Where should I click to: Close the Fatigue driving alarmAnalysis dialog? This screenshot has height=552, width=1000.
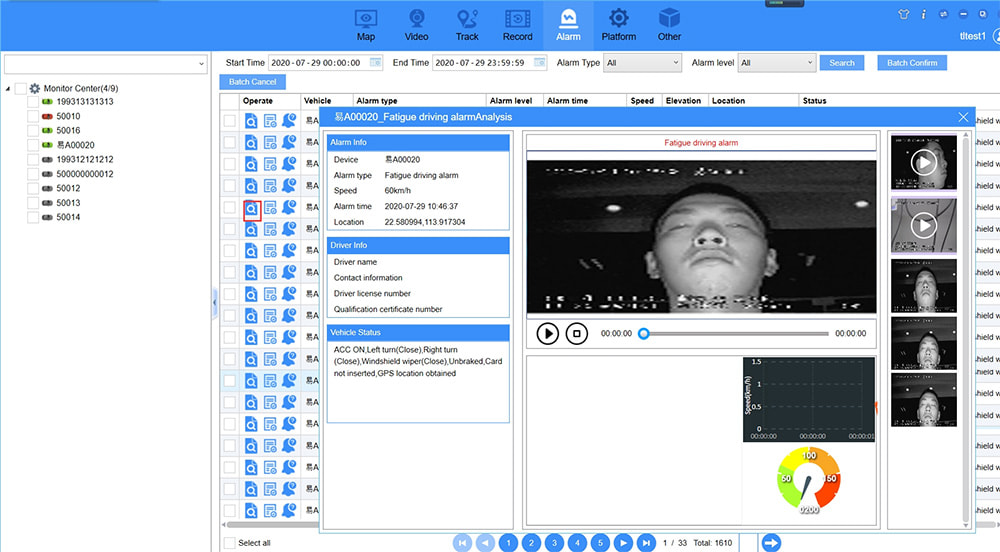tap(963, 117)
